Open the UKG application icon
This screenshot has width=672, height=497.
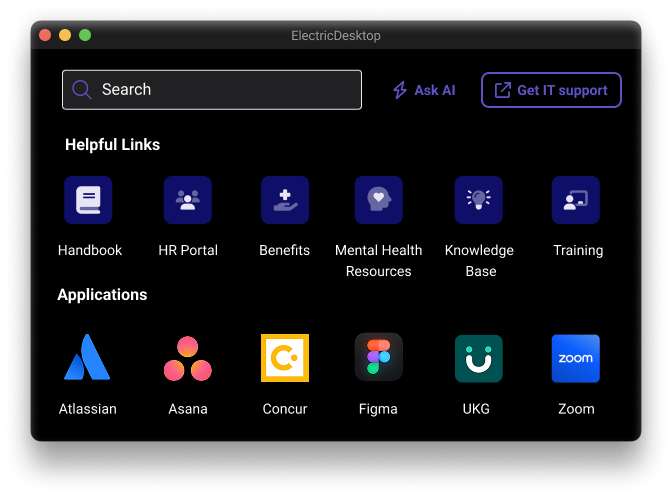479,358
